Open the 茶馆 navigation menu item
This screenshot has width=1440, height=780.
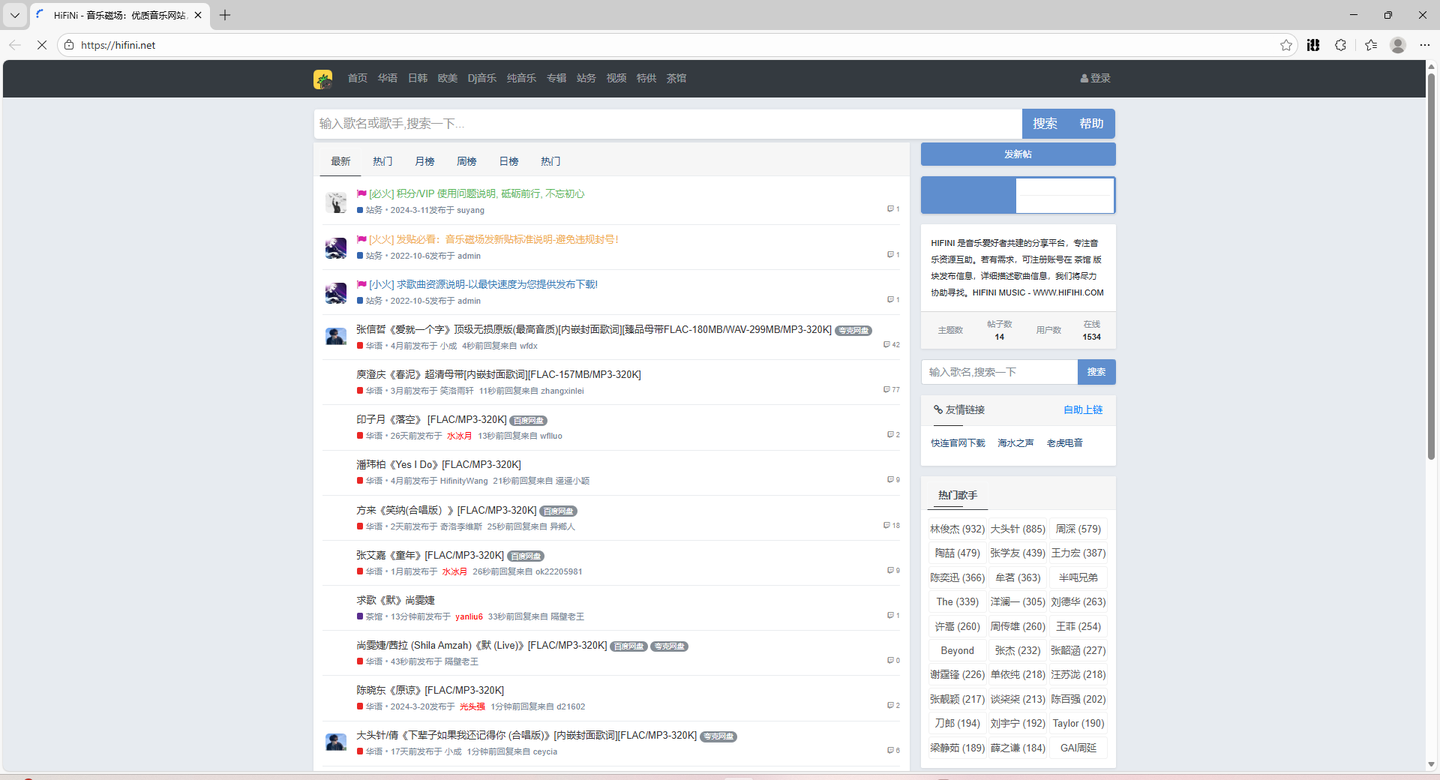(677, 79)
